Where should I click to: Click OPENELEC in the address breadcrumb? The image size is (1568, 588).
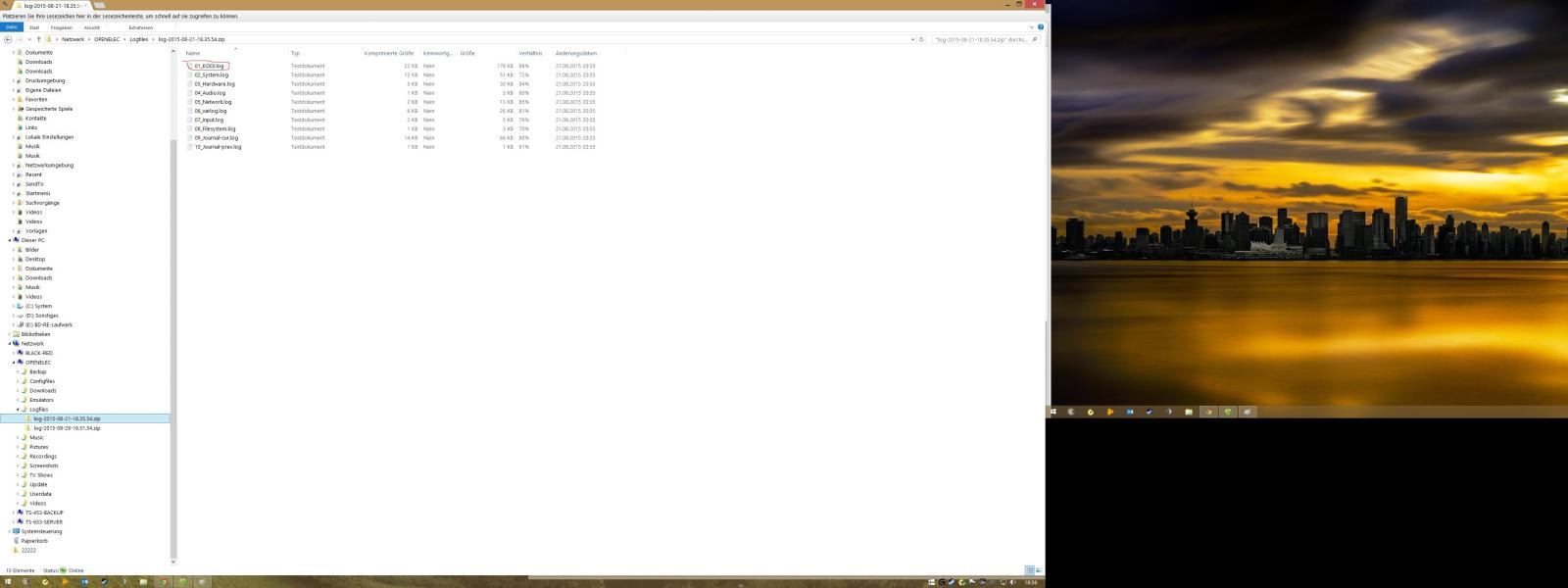coord(107,39)
